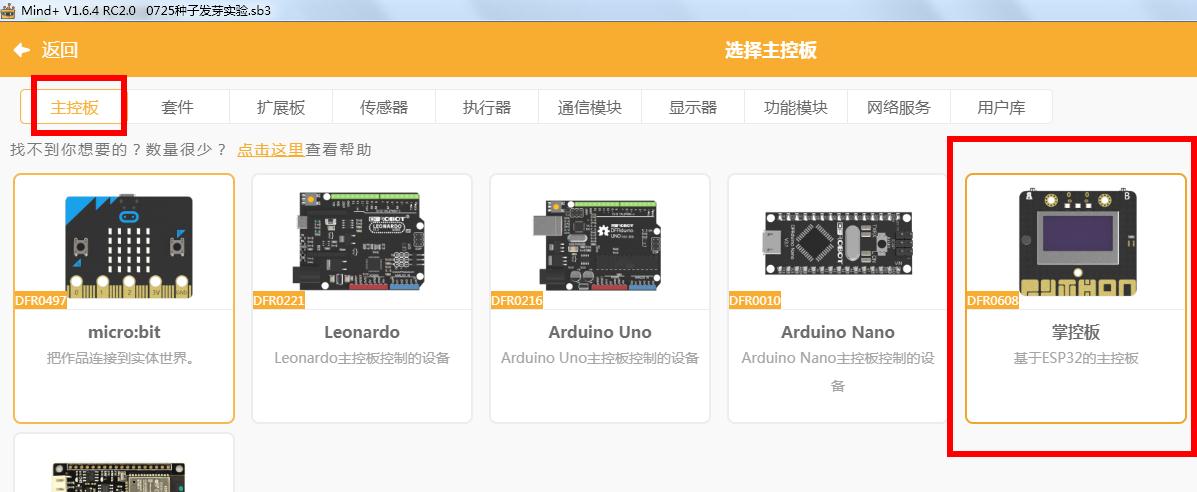Open the 扩展板 tab
Viewport: 1197px width, 492px height.
point(281,107)
